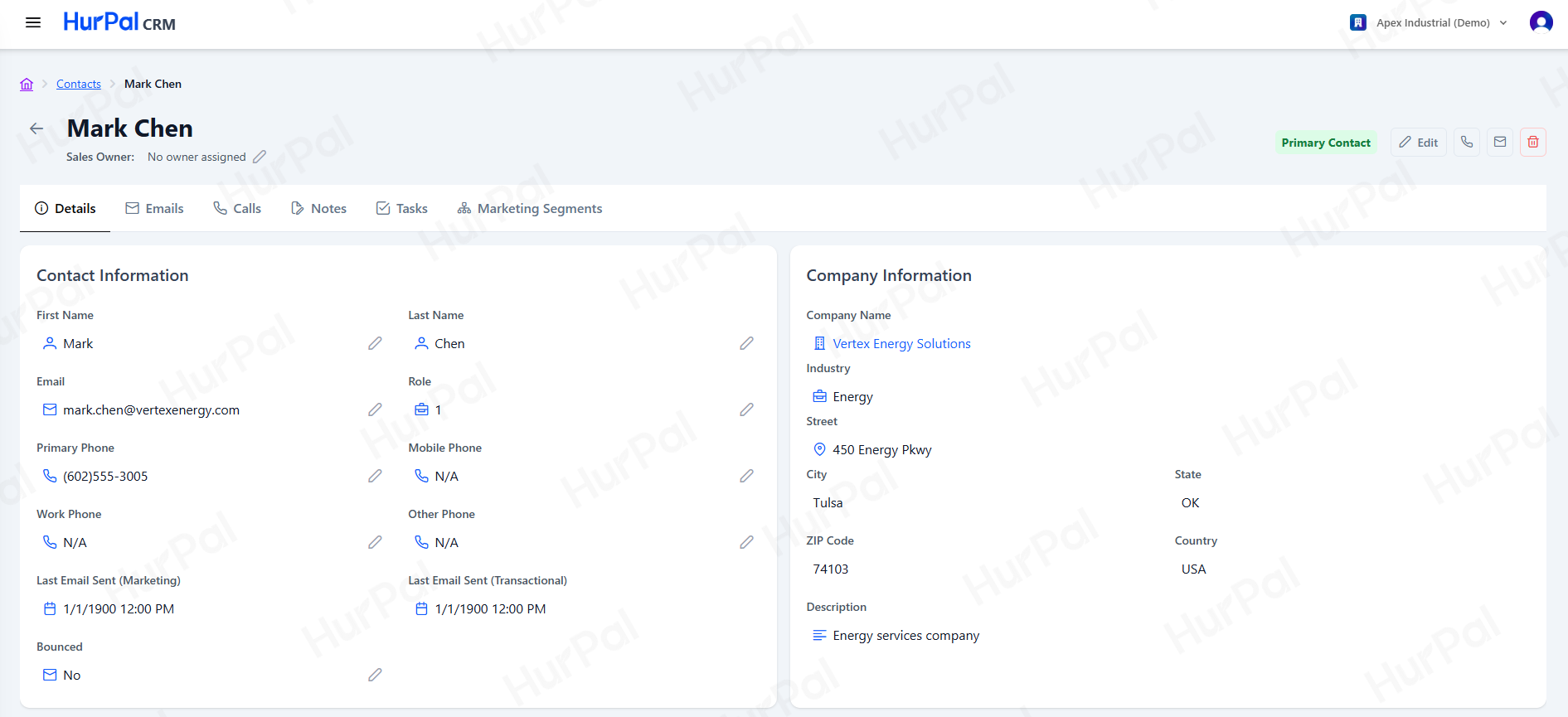This screenshot has width=1568, height=717.
Task: Edit the Other Phone field pencil
Action: pyautogui.click(x=746, y=542)
